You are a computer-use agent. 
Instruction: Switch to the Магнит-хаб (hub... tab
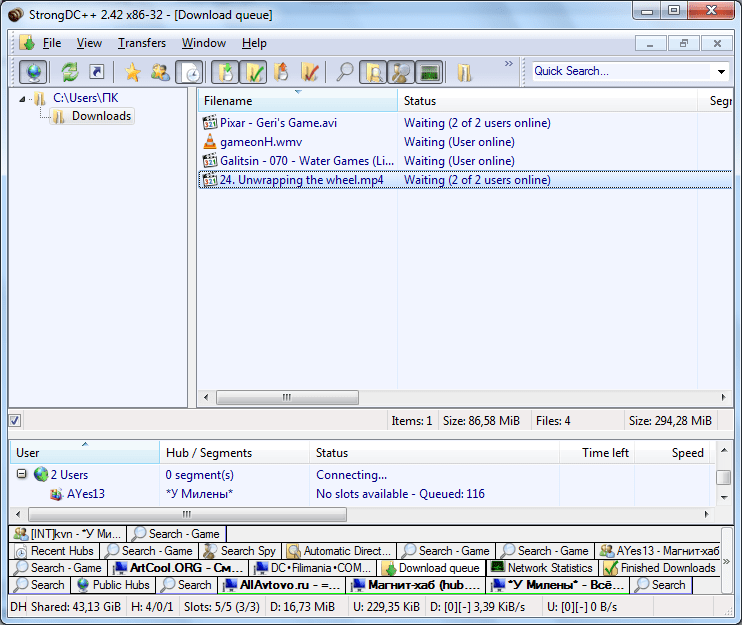(415, 585)
